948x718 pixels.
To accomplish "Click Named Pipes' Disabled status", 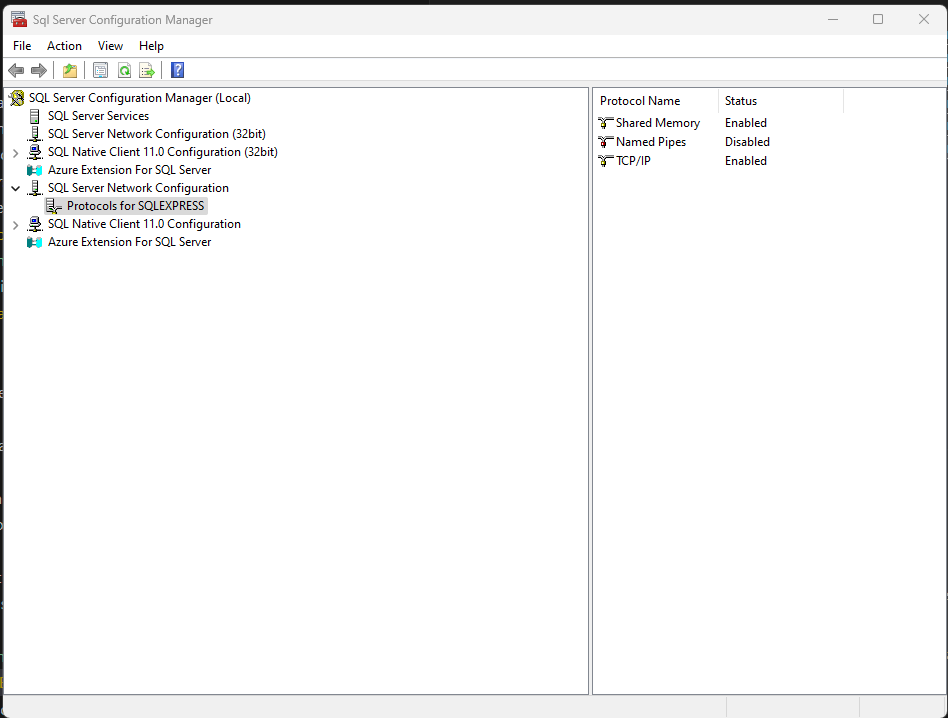I will pos(747,142).
